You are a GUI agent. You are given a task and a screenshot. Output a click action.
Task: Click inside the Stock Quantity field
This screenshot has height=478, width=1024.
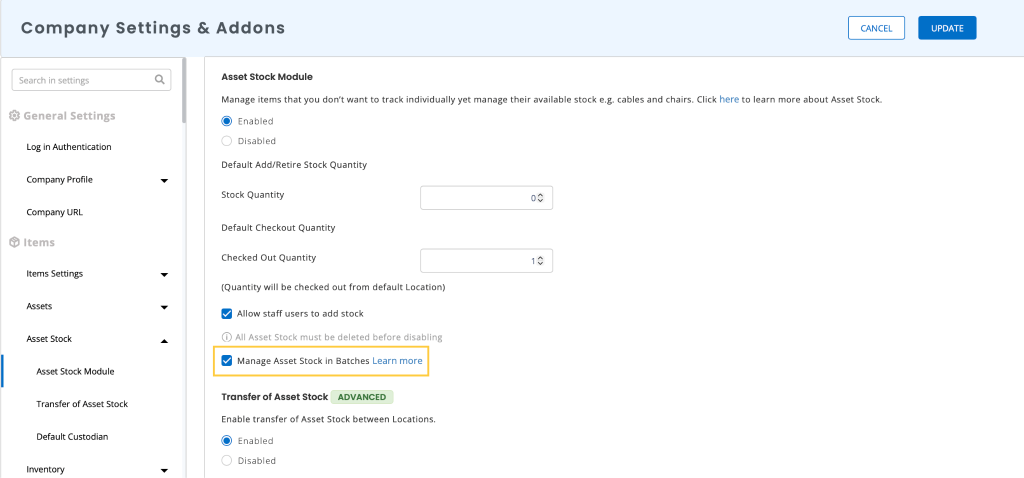[487, 198]
